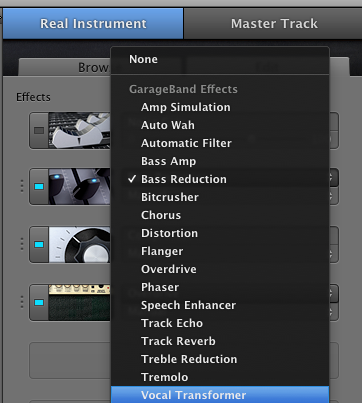Click drag handle beside amp effect
The height and width of the screenshot is (403, 362).
pos(22,302)
